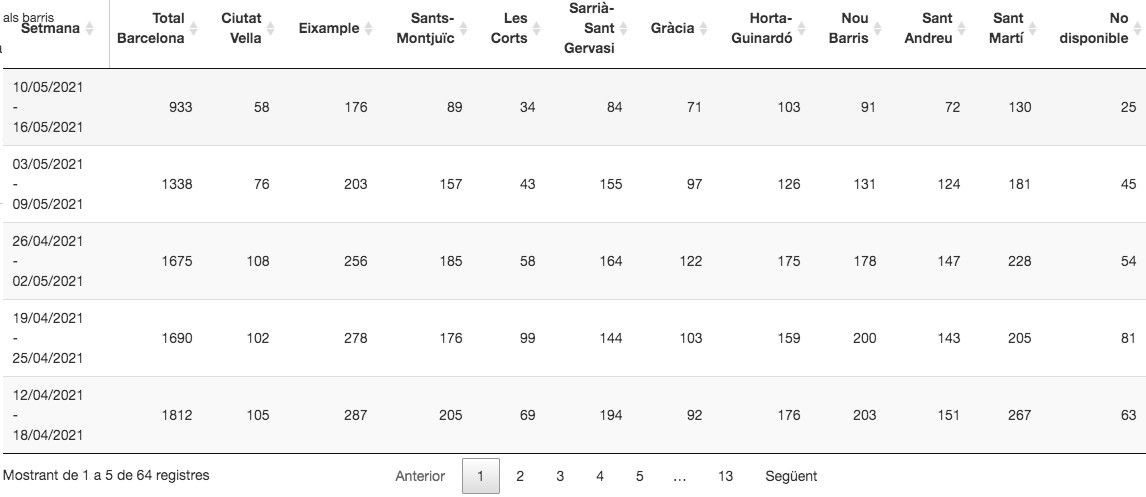Sort by Eixample sort arrows
The image size is (1146, 497).
pyautogui.click(x=369, y=29)
